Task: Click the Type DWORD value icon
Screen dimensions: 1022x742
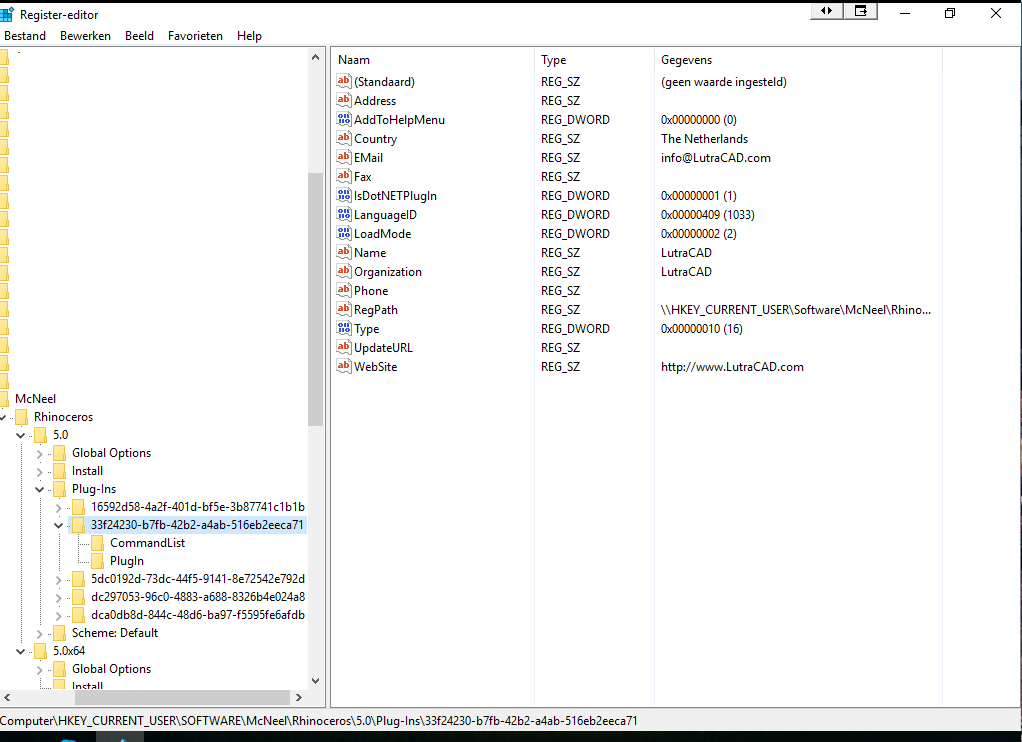Action: click(343, 327)
